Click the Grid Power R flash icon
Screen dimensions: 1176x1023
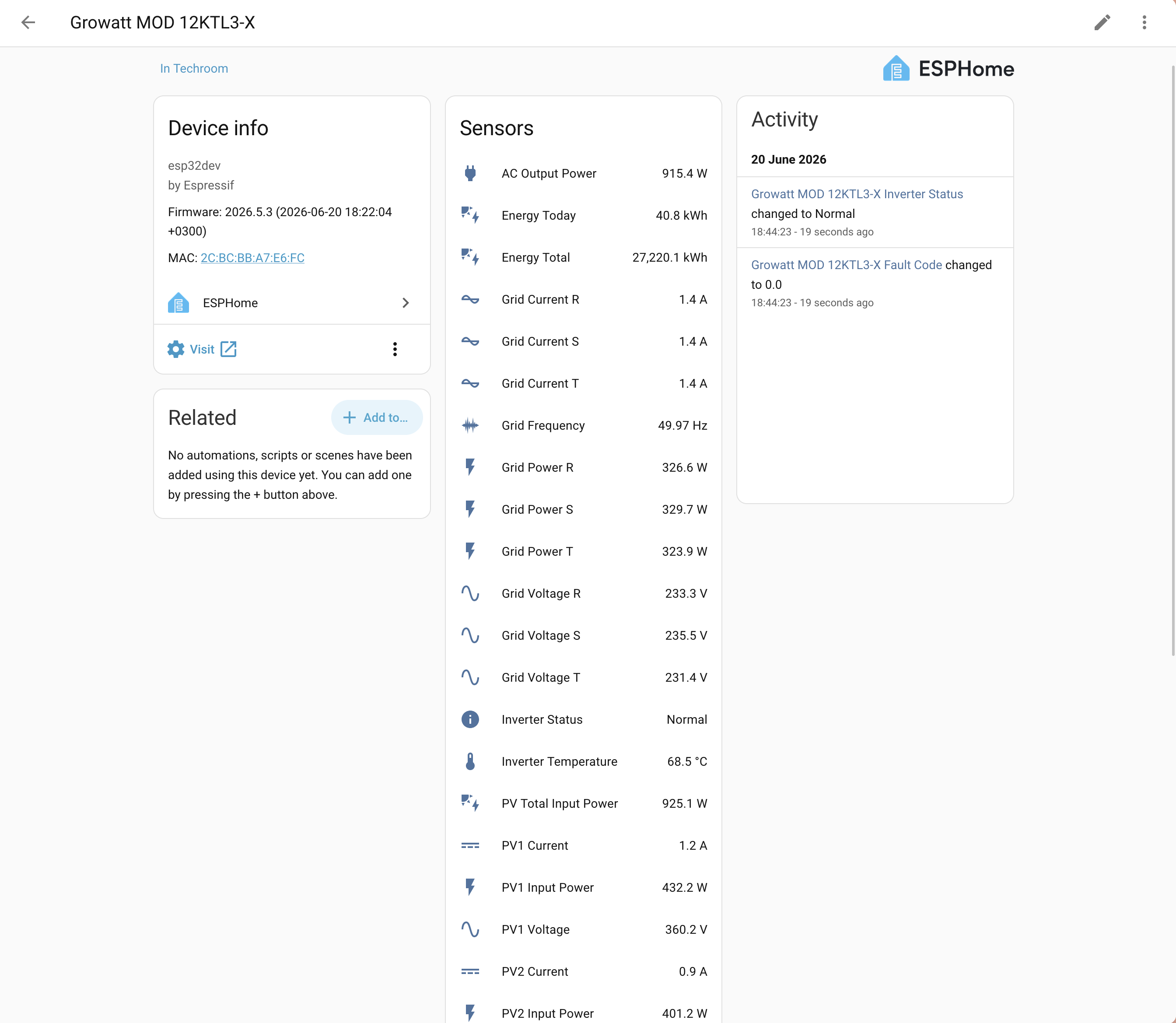tap(470, 468)
